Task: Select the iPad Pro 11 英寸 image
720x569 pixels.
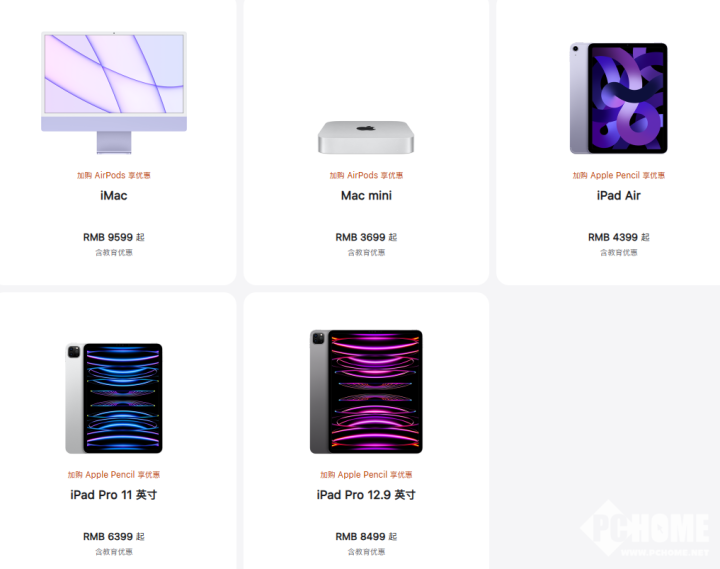Action: [x=114, y=398]
